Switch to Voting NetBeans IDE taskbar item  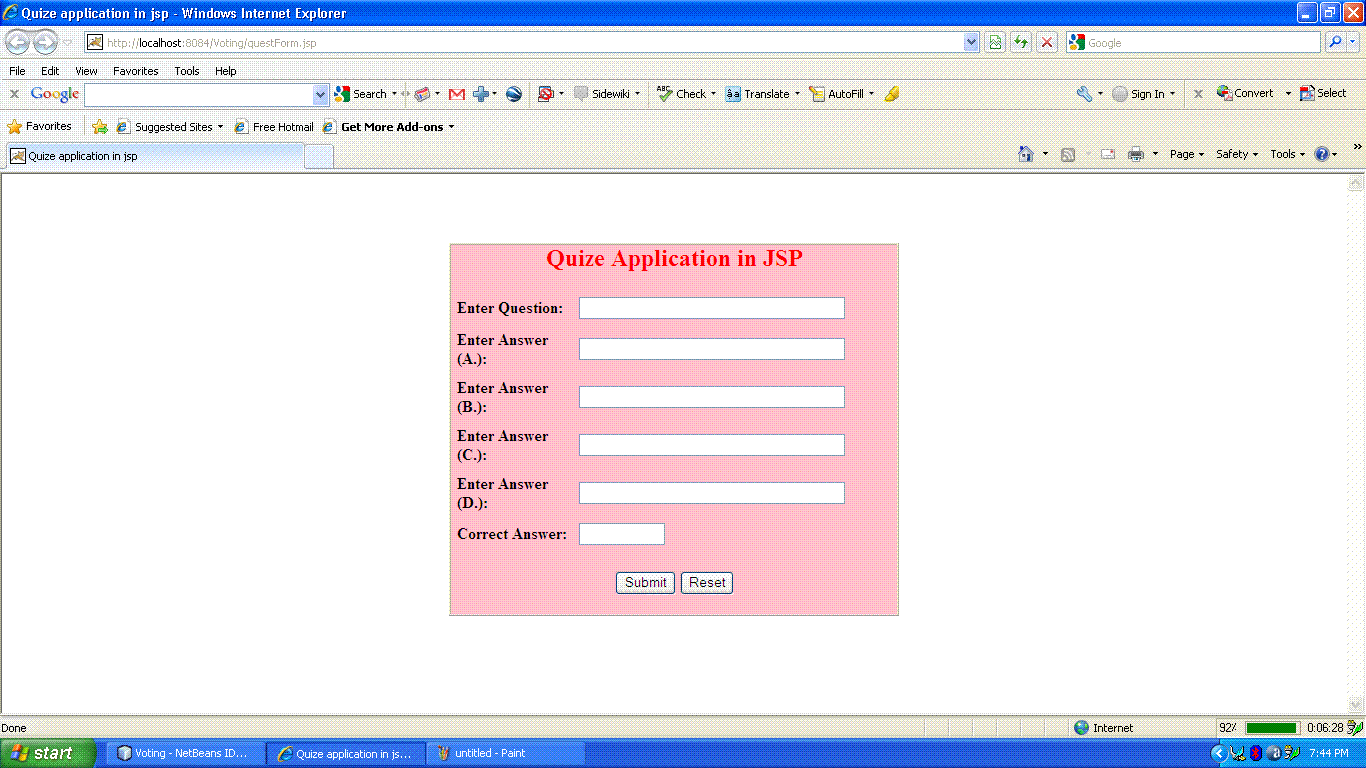point(187,753)
